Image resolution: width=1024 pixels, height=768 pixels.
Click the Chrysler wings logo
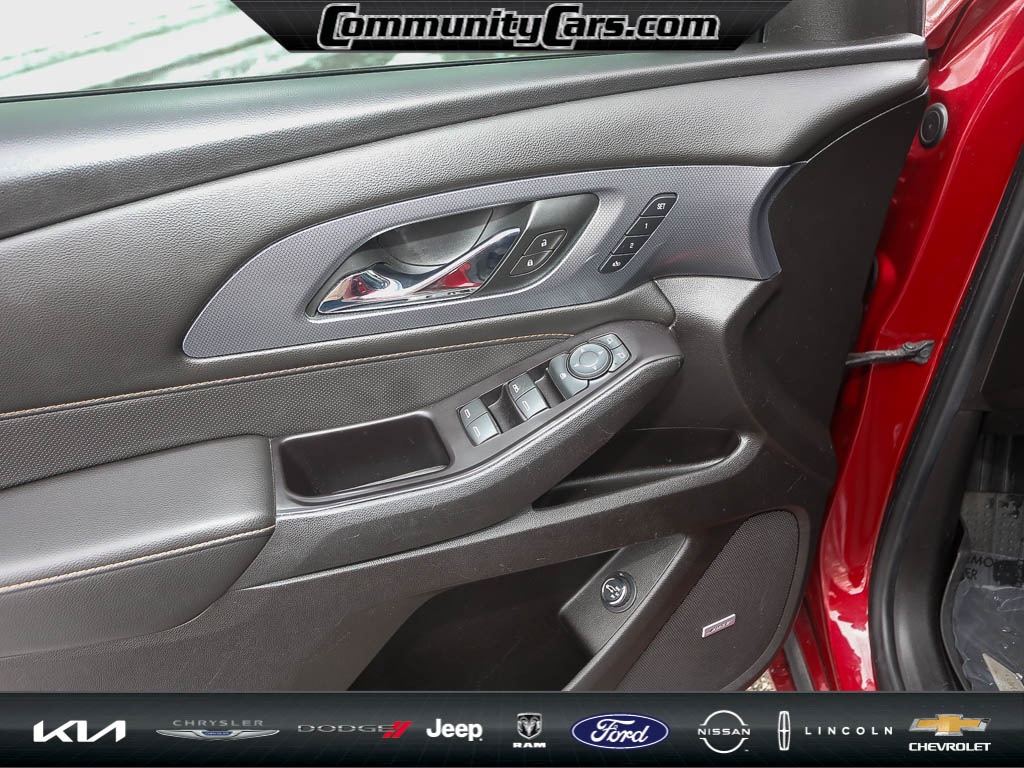click(x=217, y=731)
